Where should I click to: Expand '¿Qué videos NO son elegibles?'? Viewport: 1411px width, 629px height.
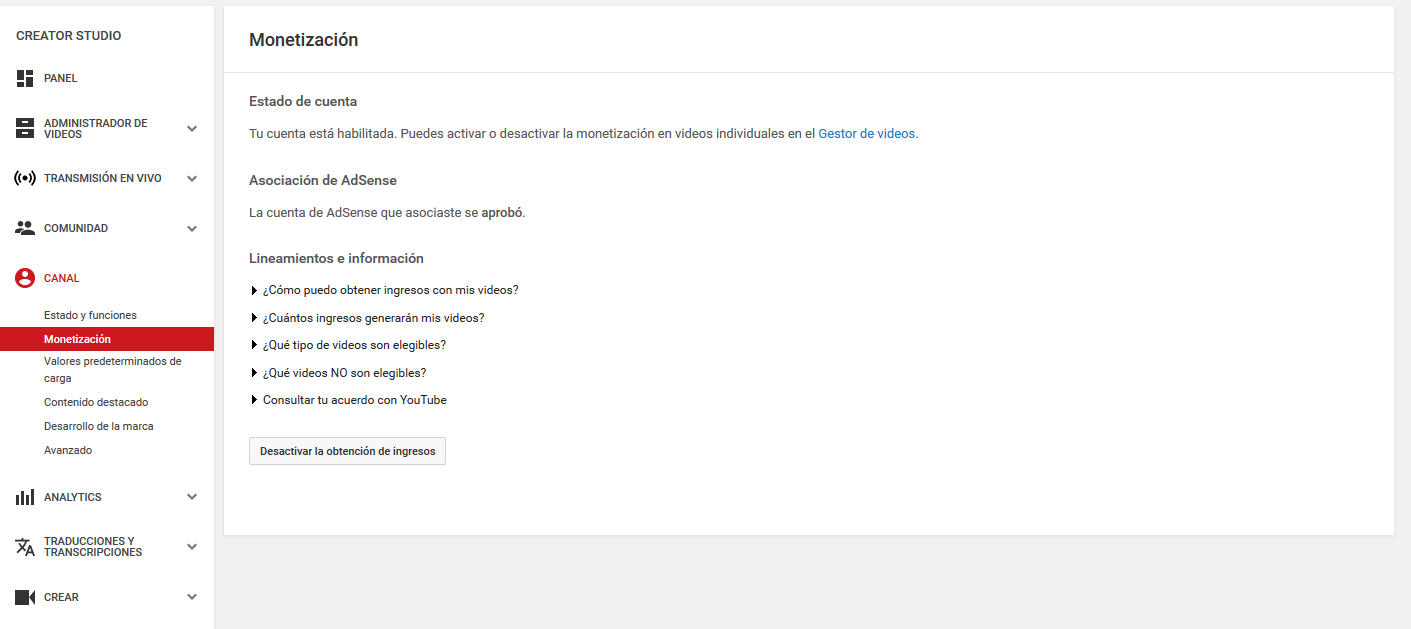pyautogui.click(x=338, y=373)
